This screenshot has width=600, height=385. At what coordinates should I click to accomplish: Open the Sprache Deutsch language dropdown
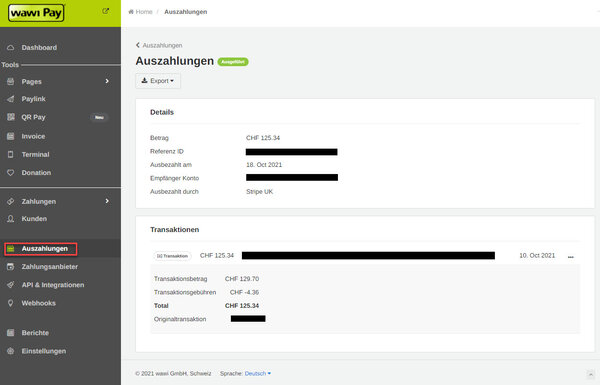258,374
